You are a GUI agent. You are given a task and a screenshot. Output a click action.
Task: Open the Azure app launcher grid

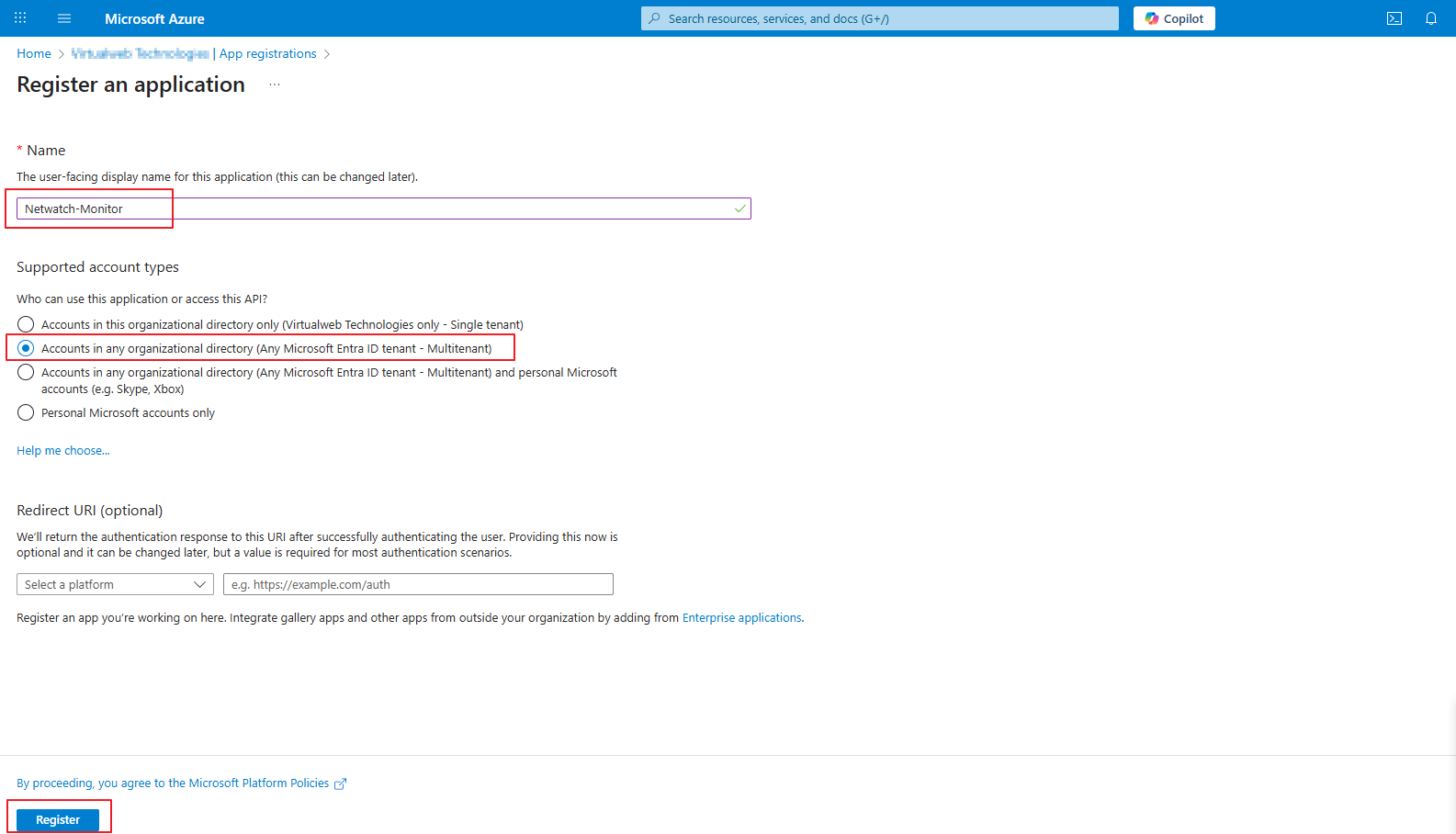pyautogui.click(x=20, y=18)
